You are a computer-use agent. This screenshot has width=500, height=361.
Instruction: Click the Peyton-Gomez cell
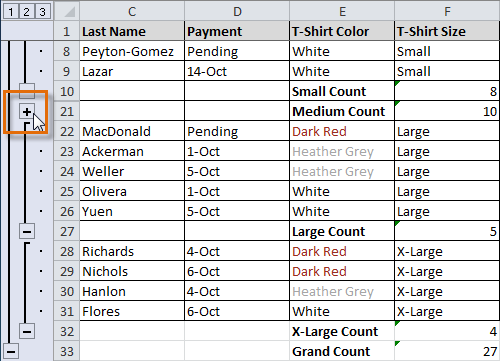click(x=132, y=51)
